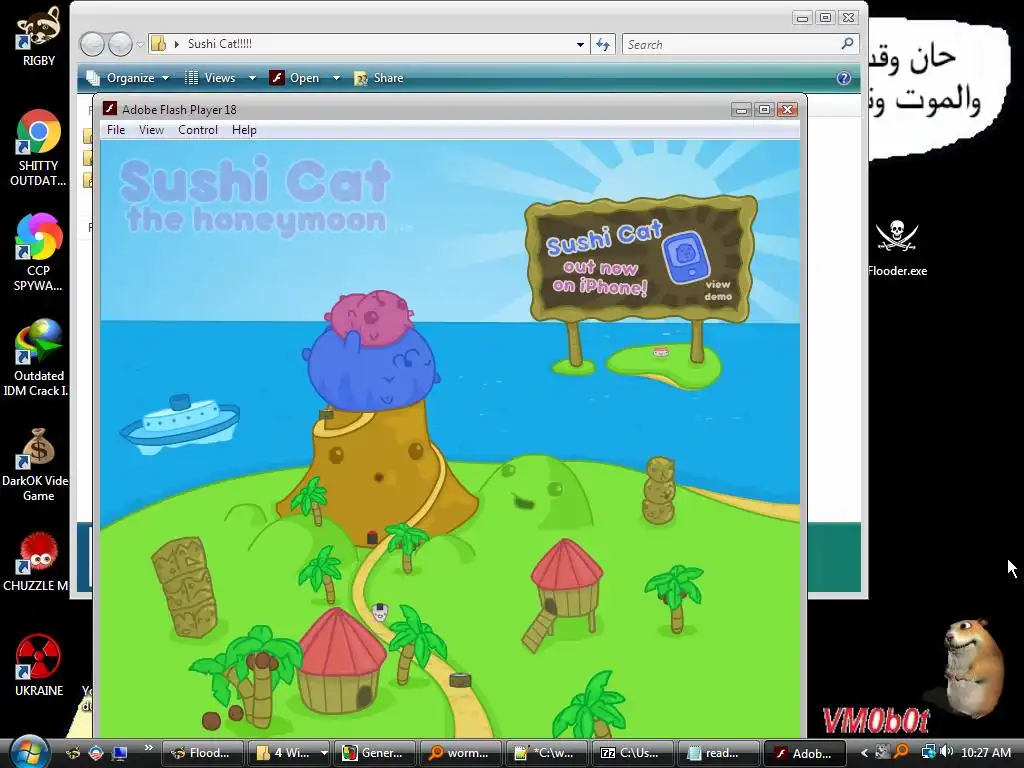Click the search magnifier icon in Explorer
This screenshot has width=1024, height=768.
tap(847, 44)
